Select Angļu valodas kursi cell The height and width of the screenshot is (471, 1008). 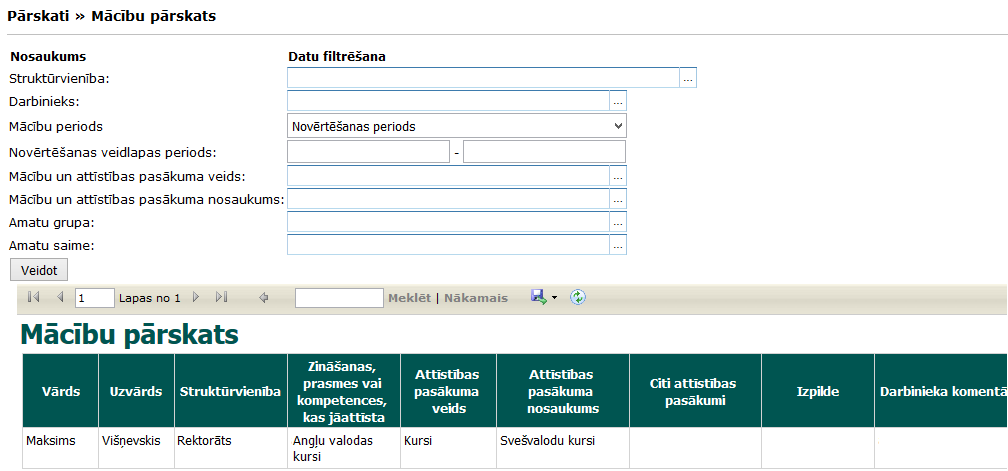pyautogui.click(x=344, y=449)
